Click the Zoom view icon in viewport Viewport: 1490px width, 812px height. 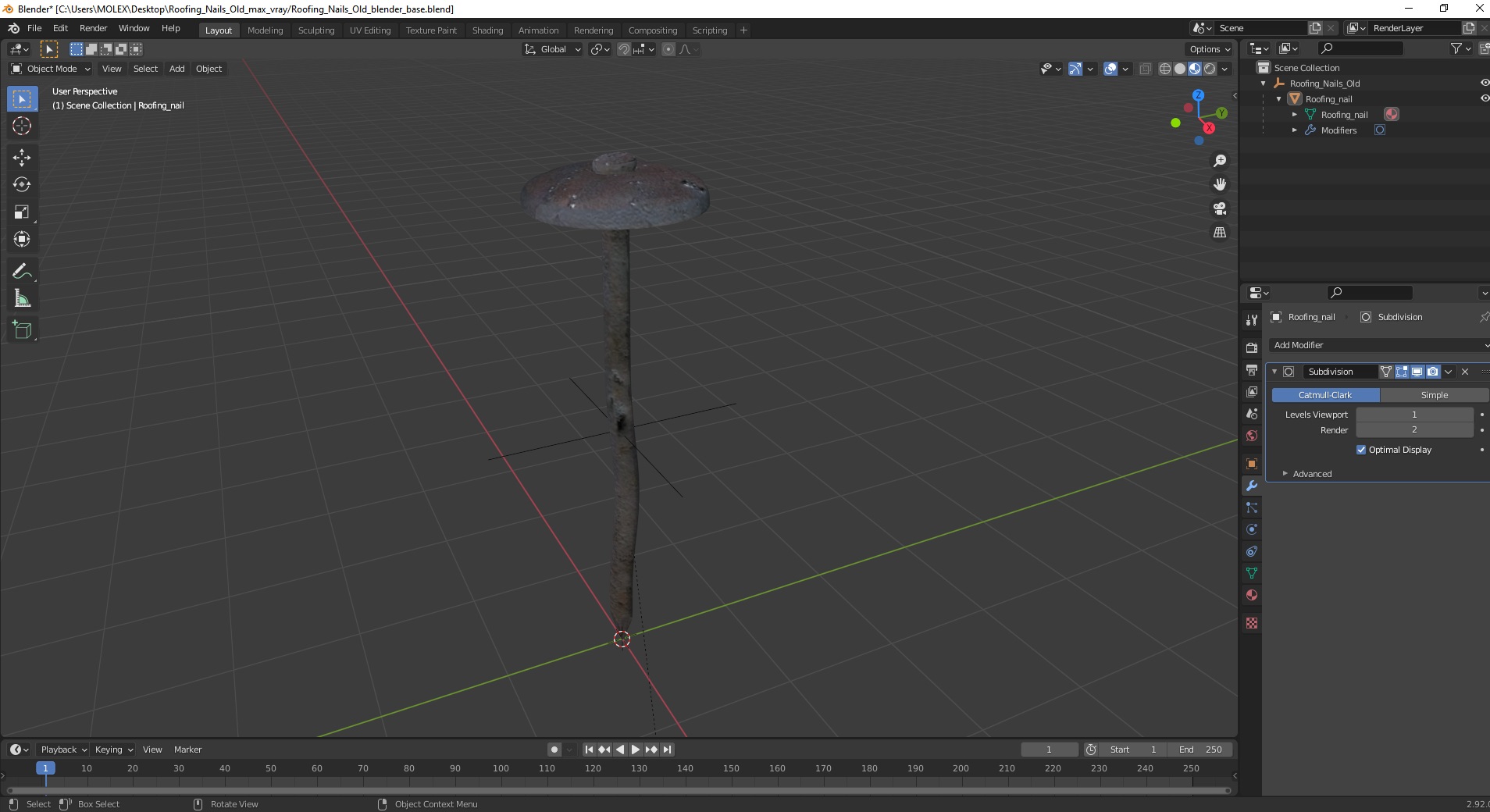point(1219,161)
